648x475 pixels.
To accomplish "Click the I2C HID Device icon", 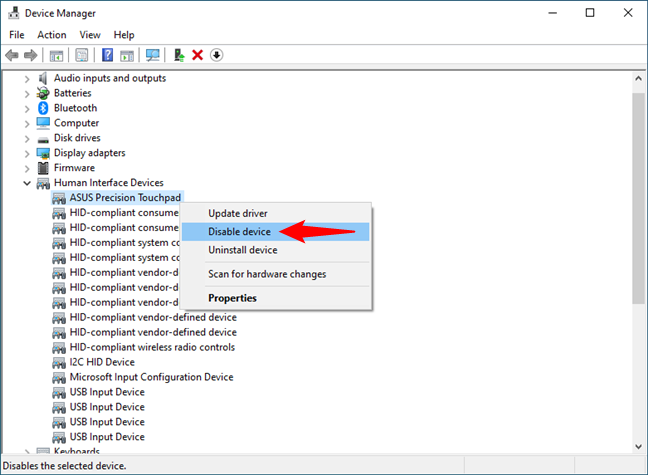I will coord(59,363).
